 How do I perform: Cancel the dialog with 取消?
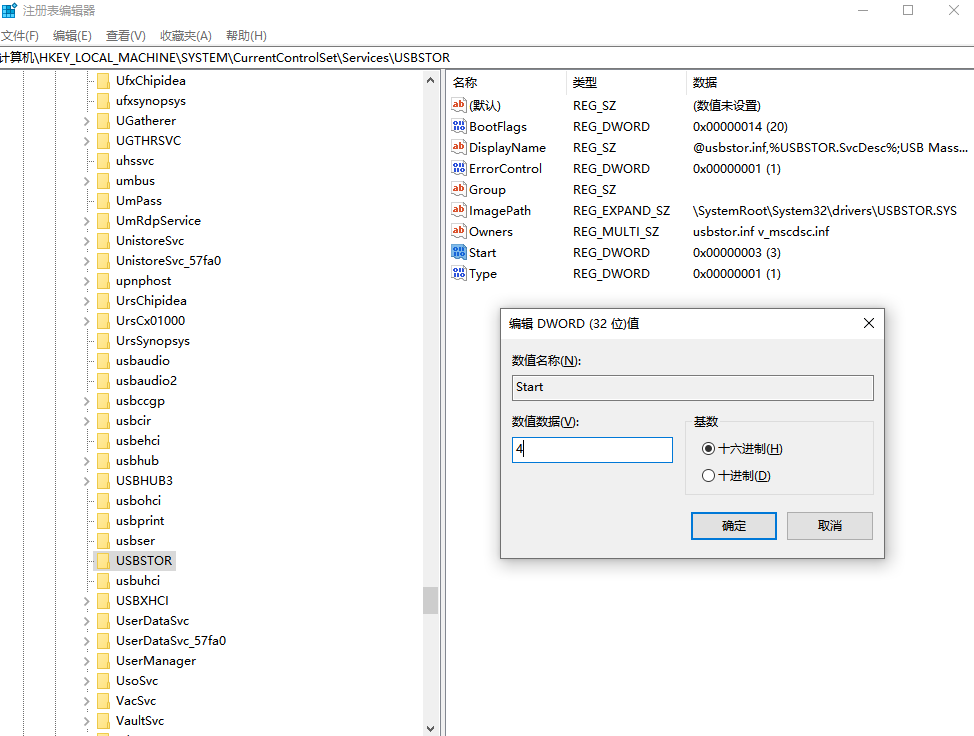830,525
